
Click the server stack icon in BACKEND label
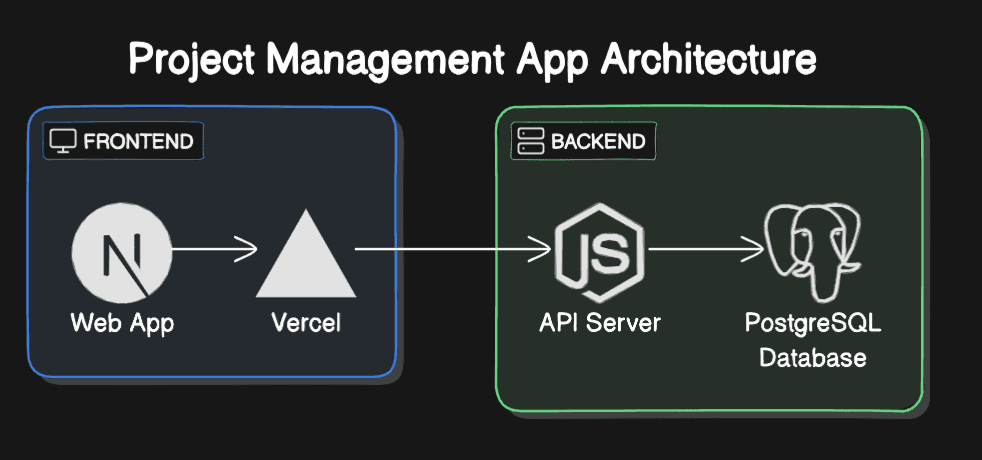click(x=531, y=141)
